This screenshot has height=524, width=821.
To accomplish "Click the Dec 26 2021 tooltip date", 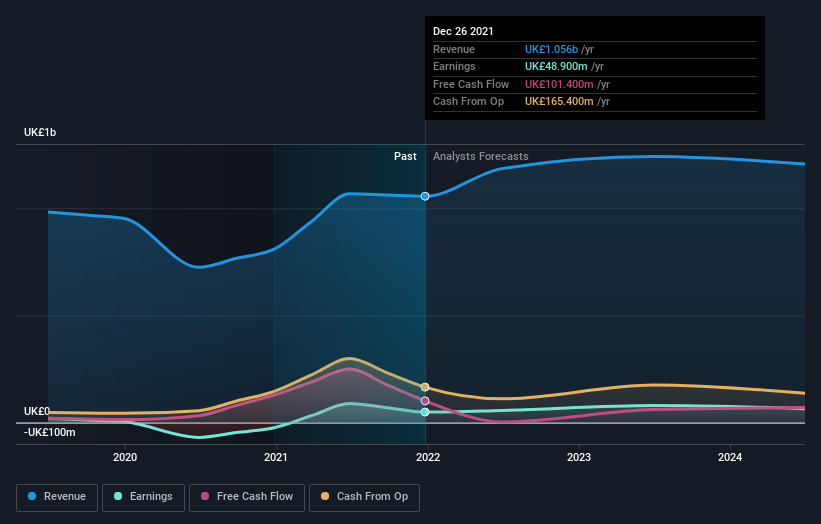I will coord(463,31).
